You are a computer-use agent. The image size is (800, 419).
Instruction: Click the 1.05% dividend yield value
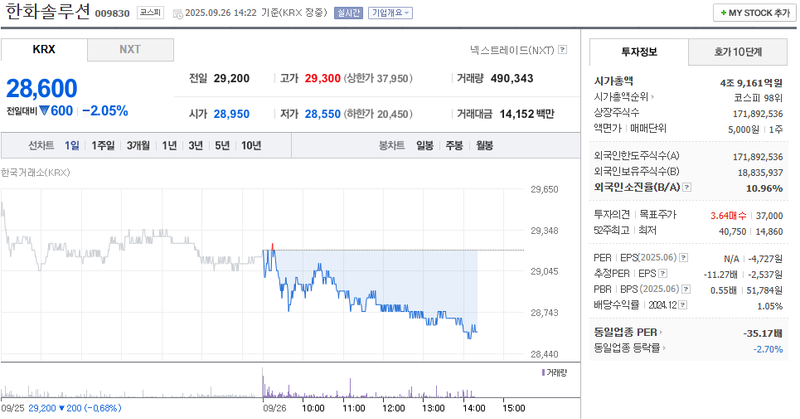770,306
